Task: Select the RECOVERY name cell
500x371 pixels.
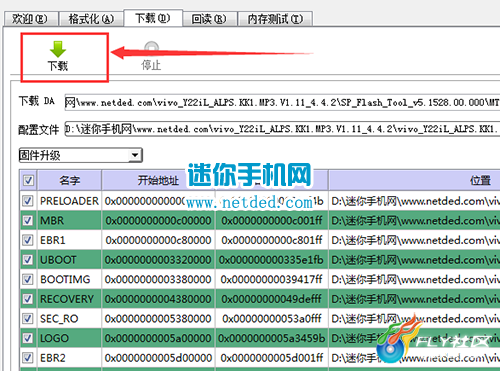Action: point(69,299)
